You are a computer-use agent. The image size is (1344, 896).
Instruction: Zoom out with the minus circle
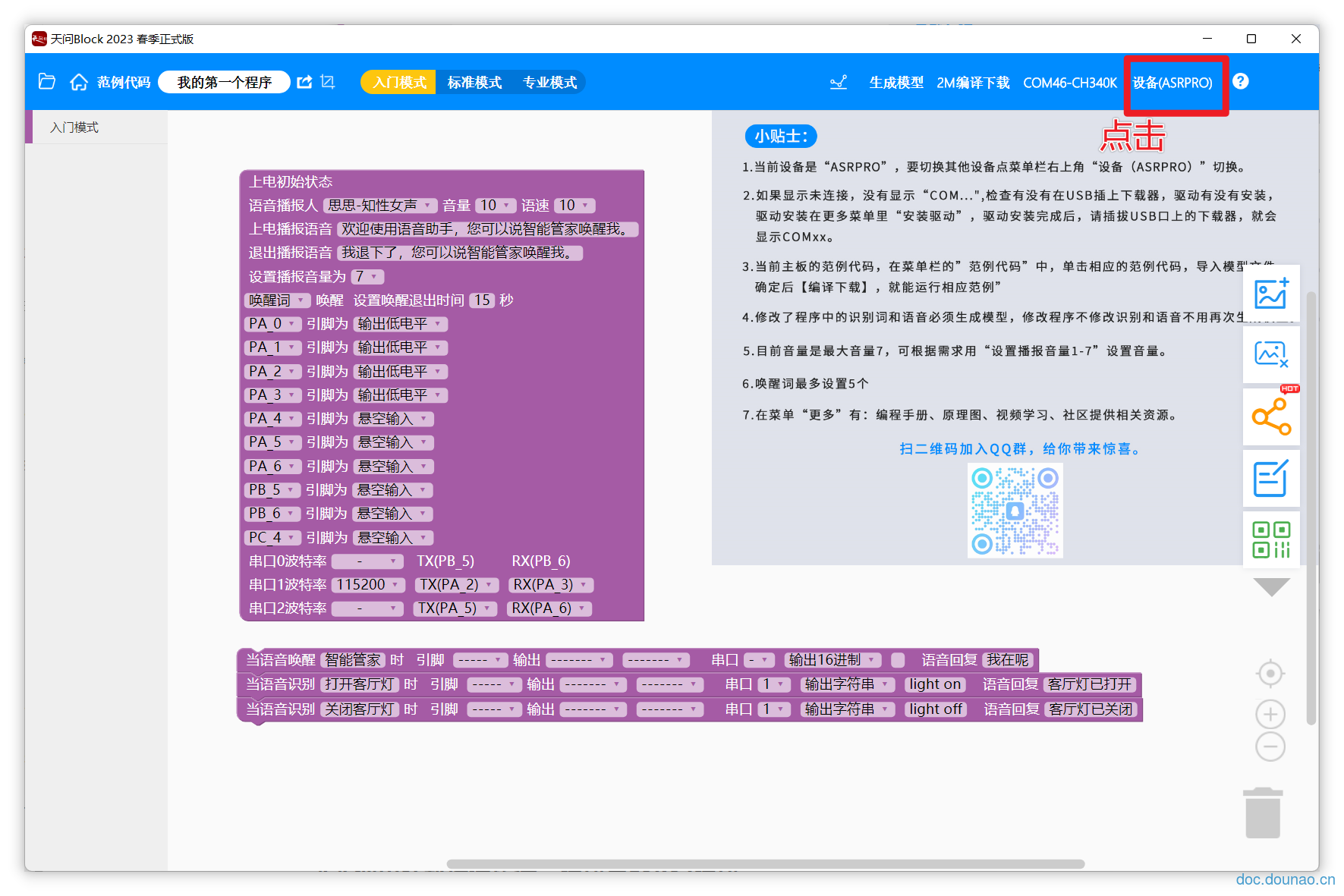pos(1270,747)
